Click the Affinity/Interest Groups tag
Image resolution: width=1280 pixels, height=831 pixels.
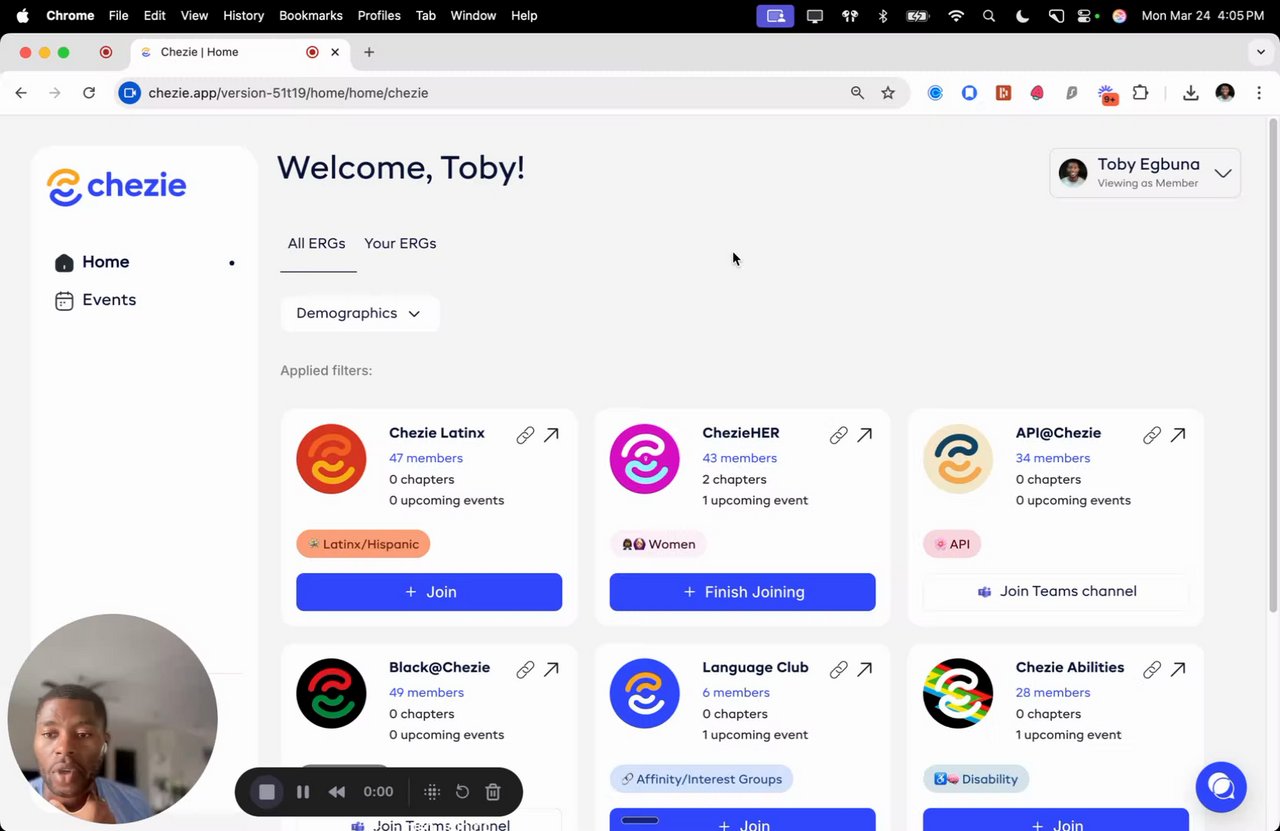point(701,779)
